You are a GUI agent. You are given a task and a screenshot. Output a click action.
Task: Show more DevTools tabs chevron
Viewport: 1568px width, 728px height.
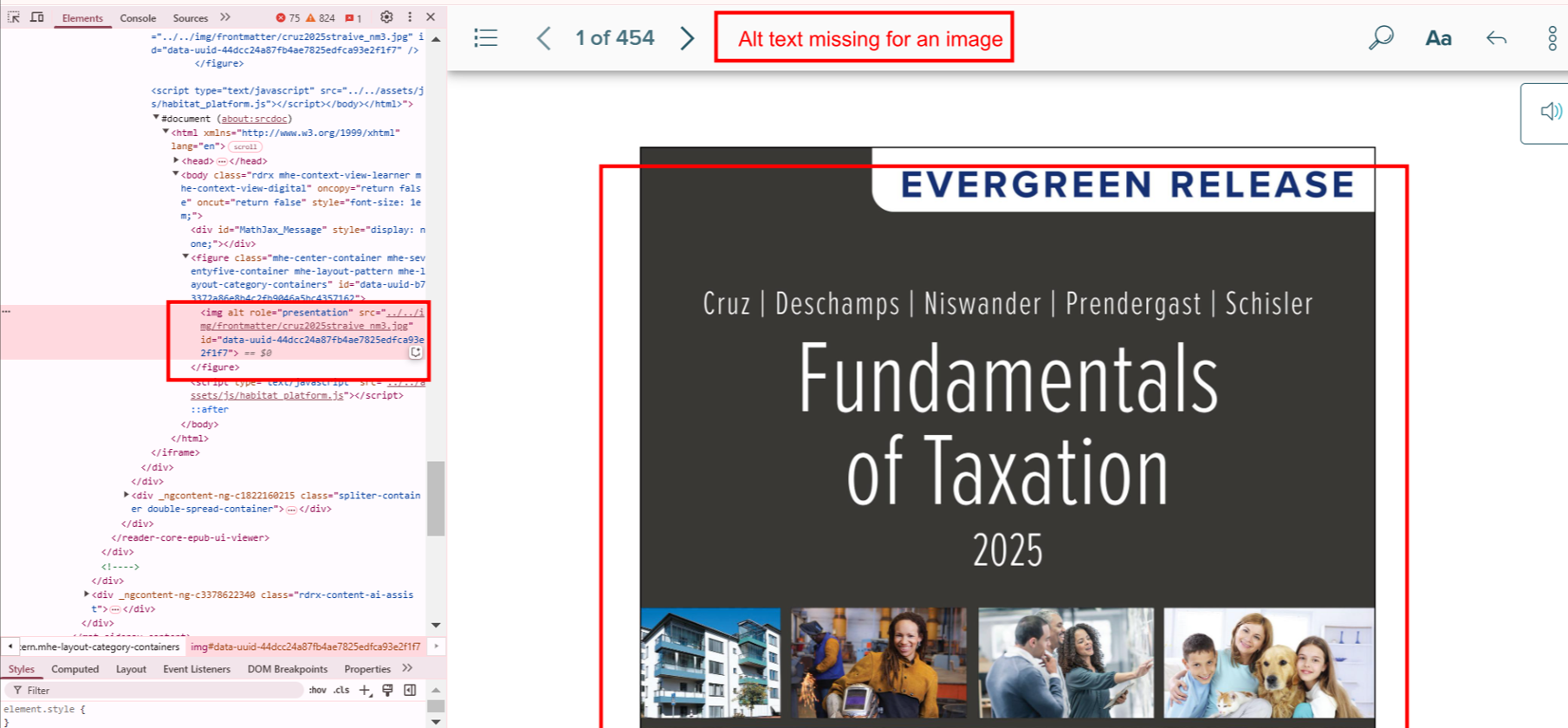[x=225, y=17]
